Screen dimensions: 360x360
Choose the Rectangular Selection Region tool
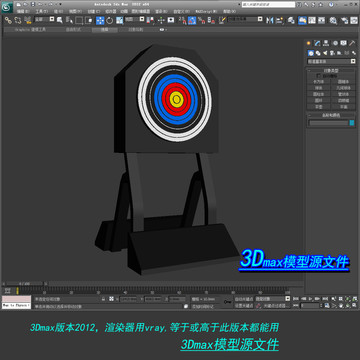[79, 20]
